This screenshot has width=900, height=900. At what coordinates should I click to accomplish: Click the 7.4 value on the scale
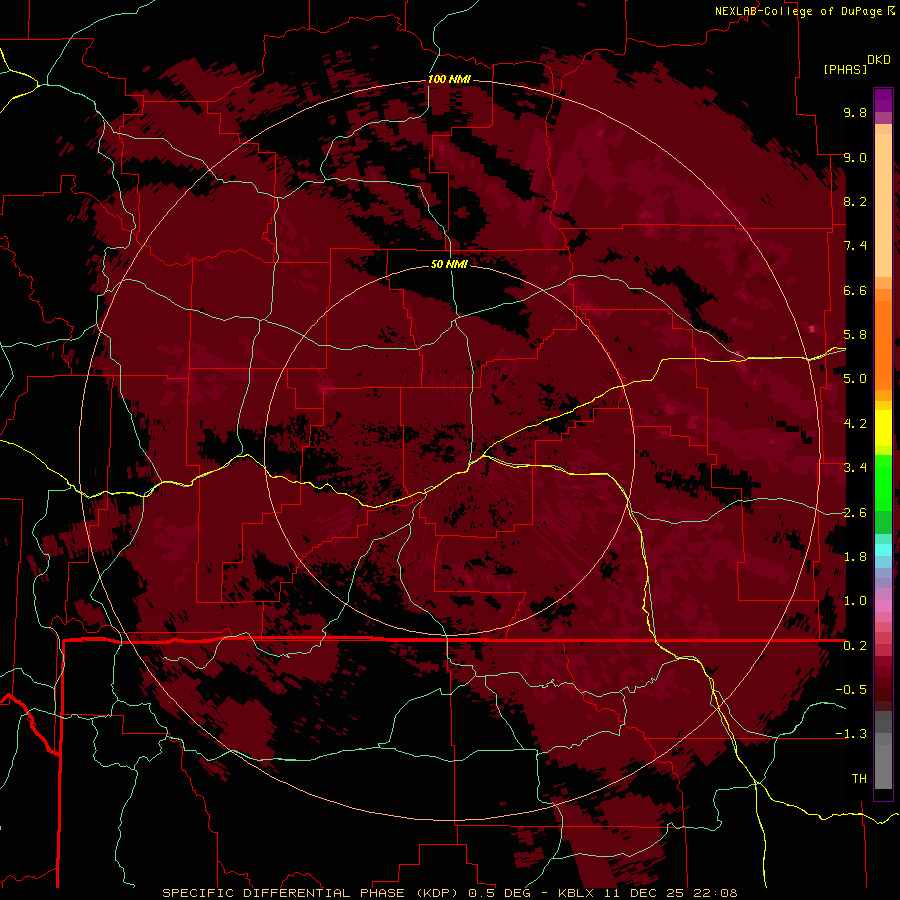point(855,246)
